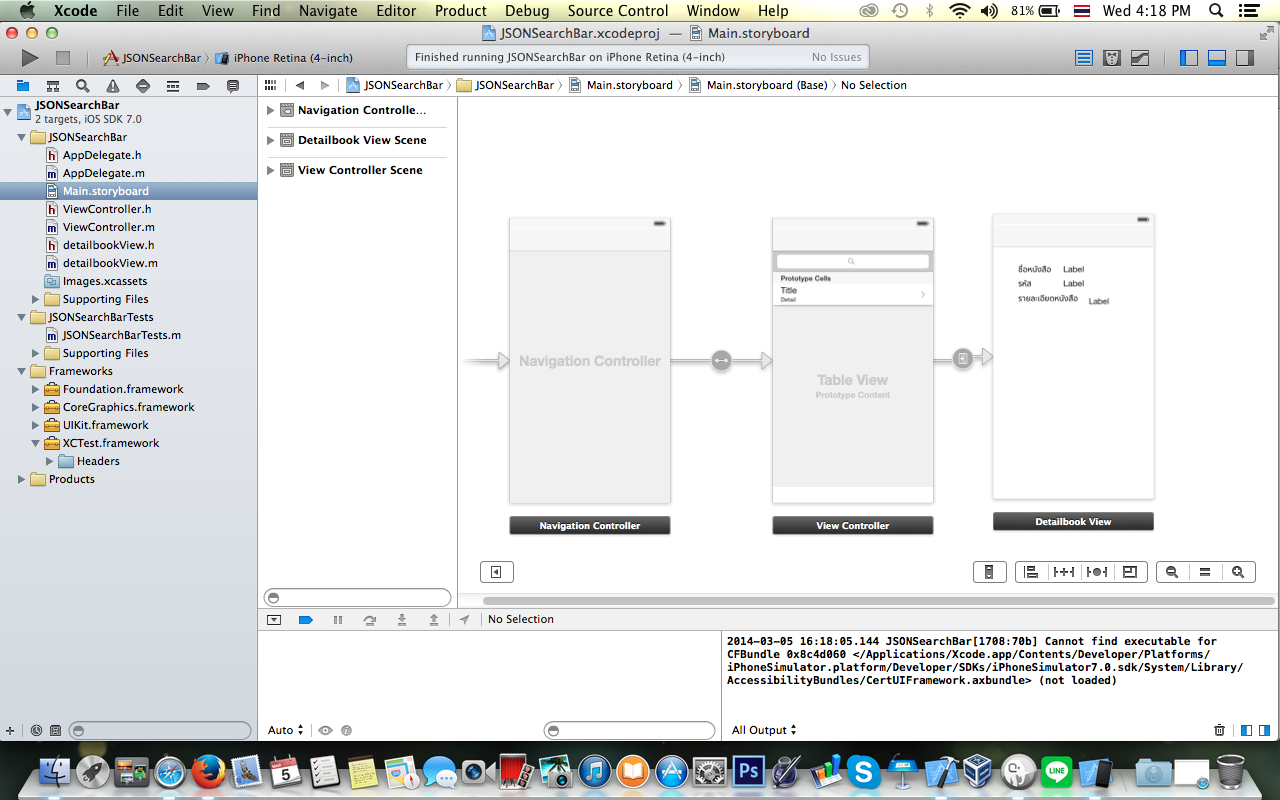Open the Align constraints menu
This screenshot has height=800, width=1280.
[x=1031, y=572]
